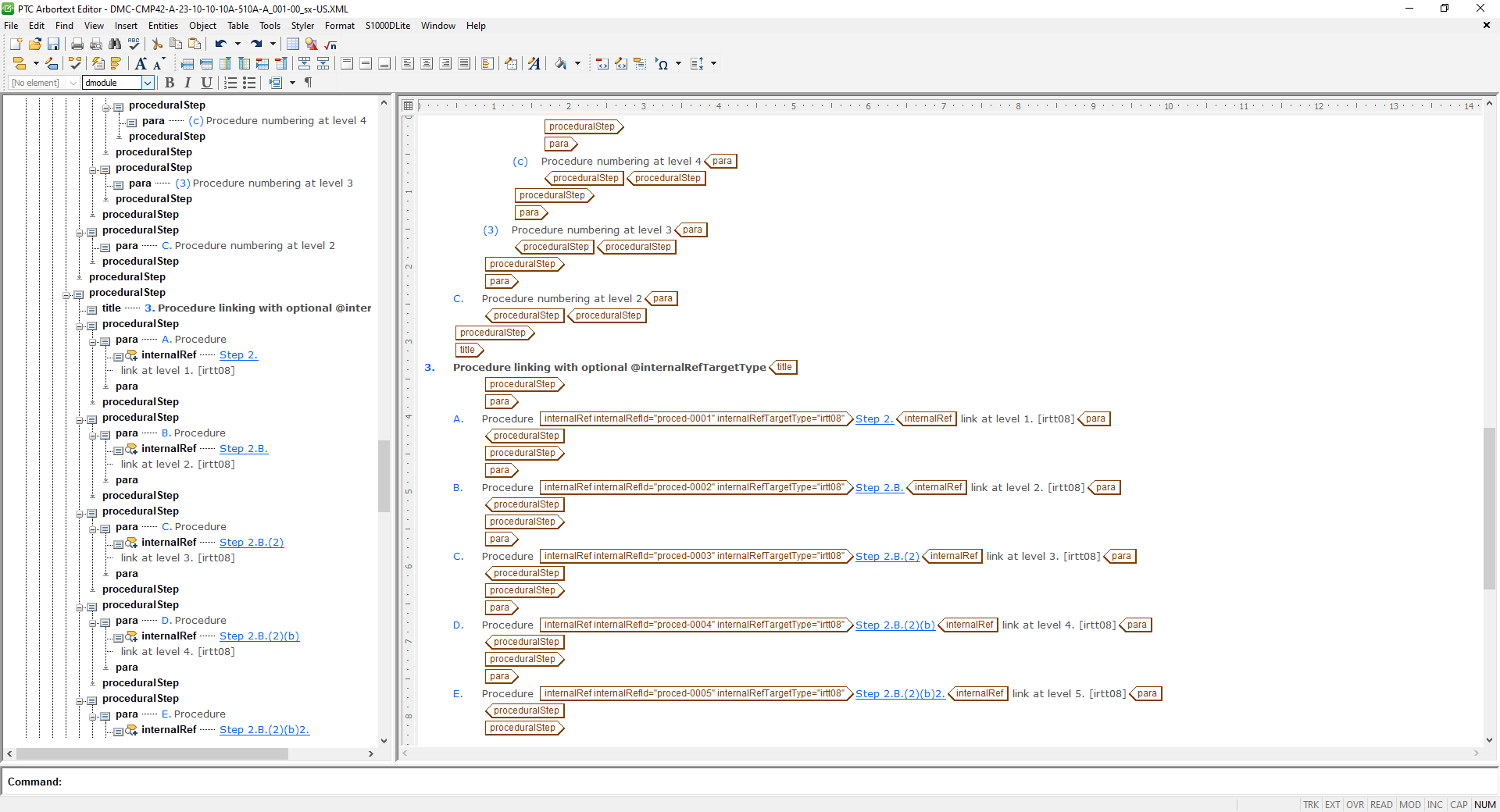The image size is (1500, 812).
Task: Toggle Bold formatting
Action: [x=170, y=83]
